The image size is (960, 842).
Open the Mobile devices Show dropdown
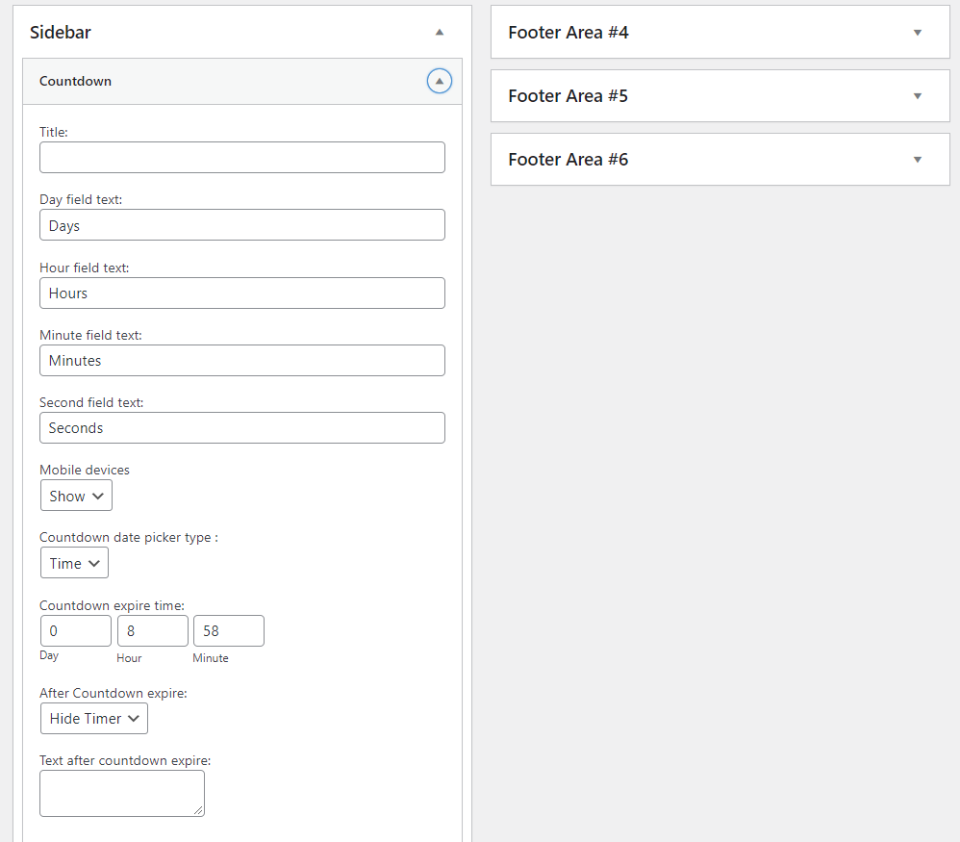[x=76, y=496]
